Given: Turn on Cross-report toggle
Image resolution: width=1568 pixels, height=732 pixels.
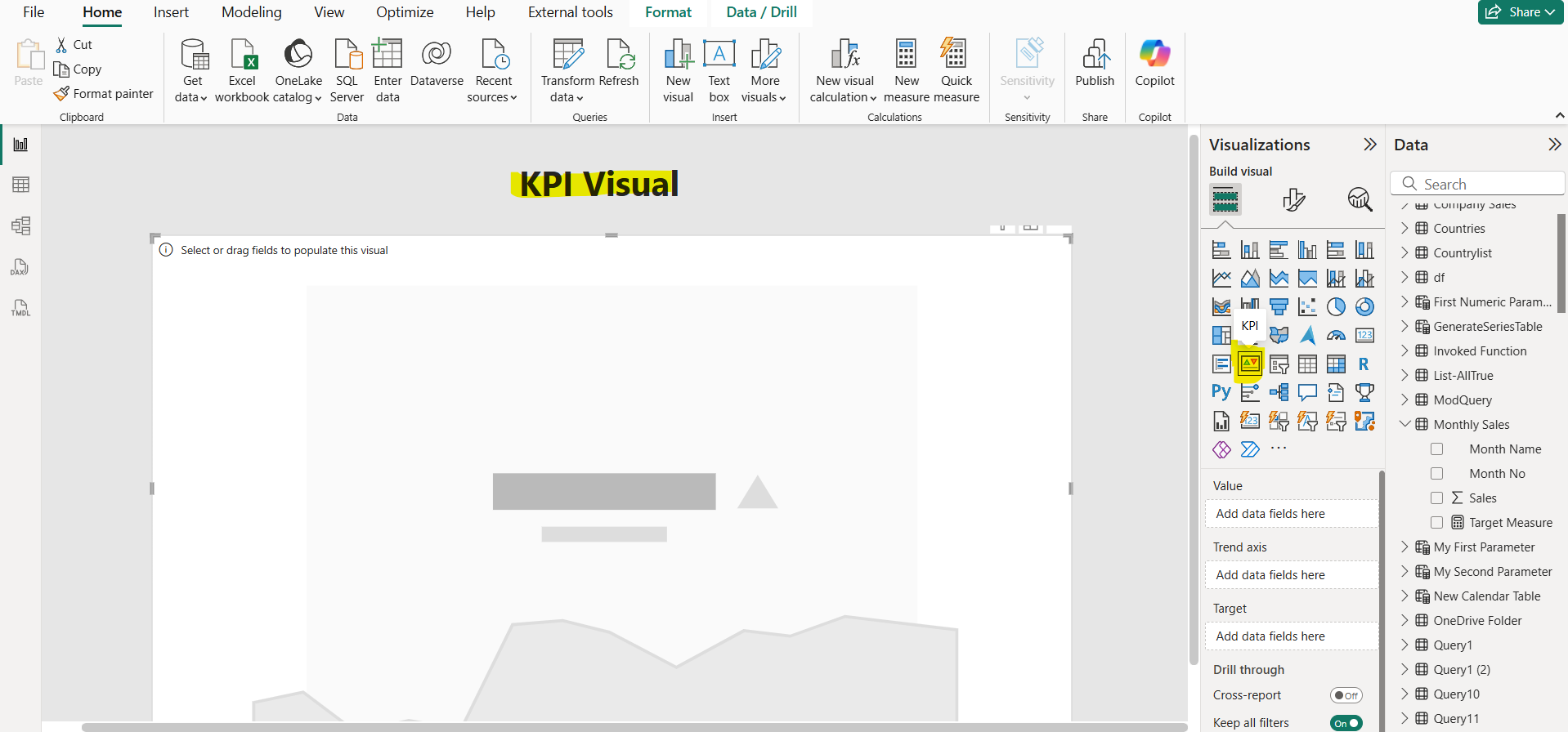Looking at the screenshot, I should click(1346, 695).
